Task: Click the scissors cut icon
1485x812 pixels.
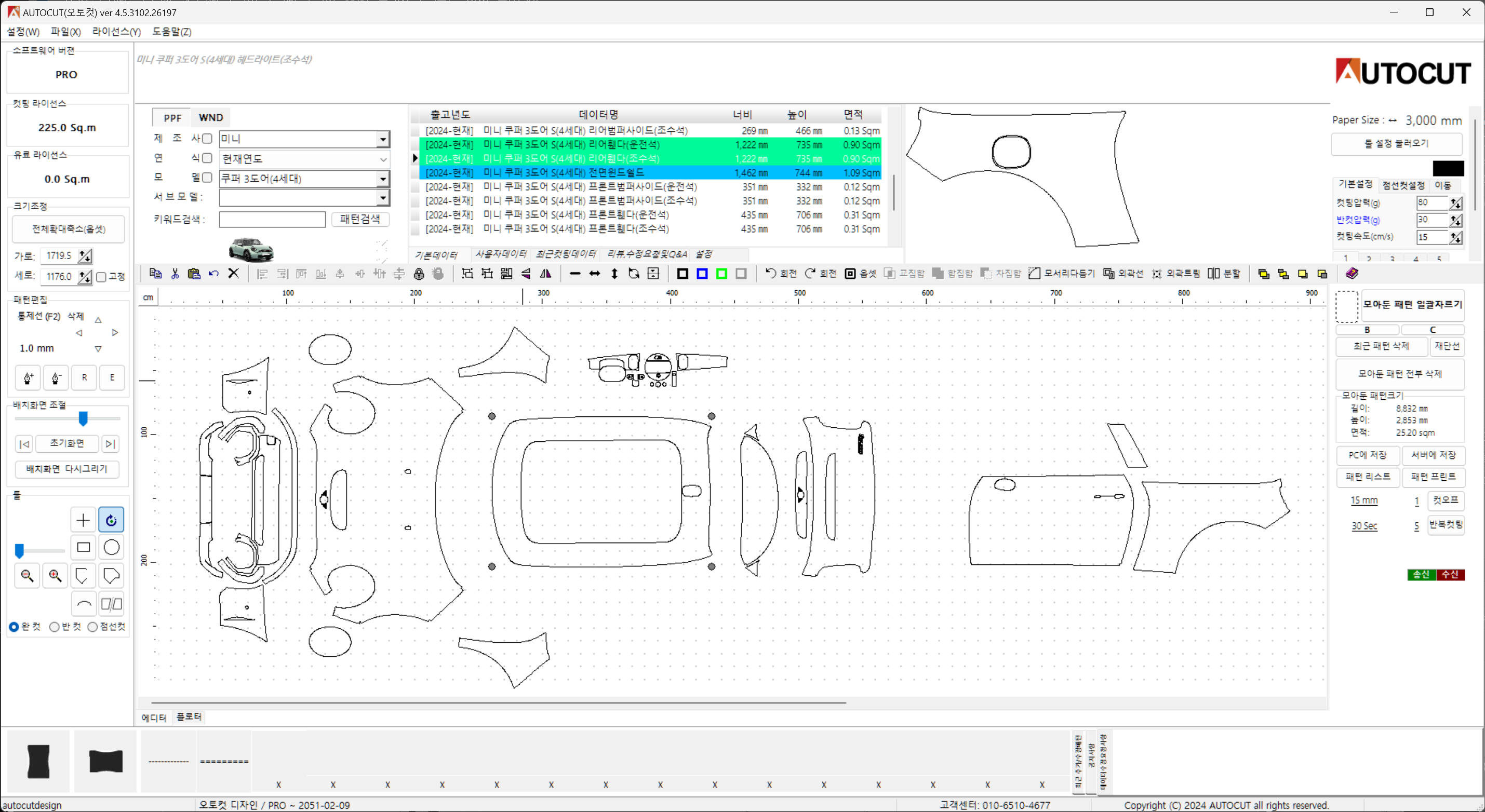Action: (175, 274)
